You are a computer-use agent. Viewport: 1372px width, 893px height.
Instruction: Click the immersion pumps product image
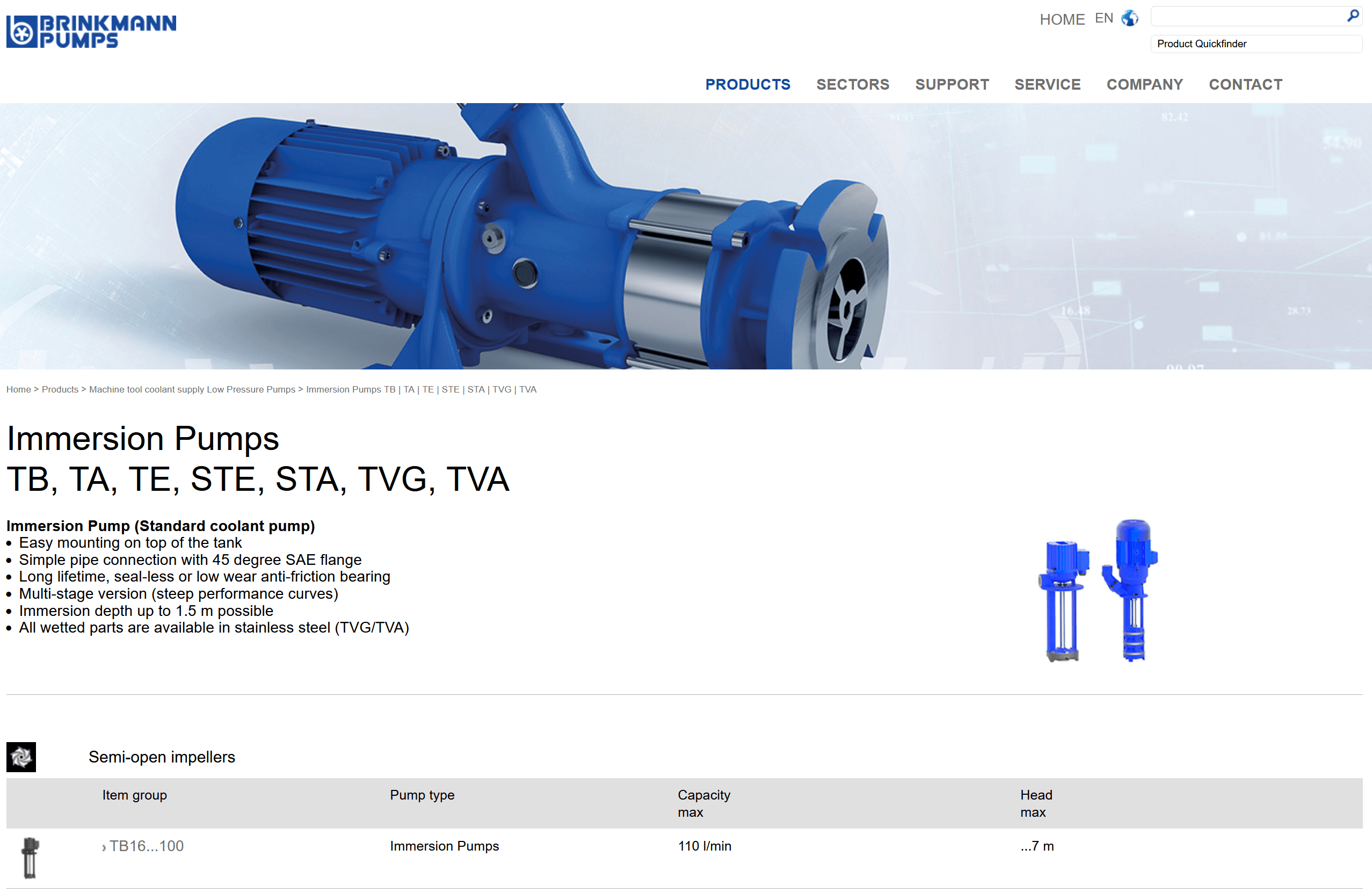1099,590
